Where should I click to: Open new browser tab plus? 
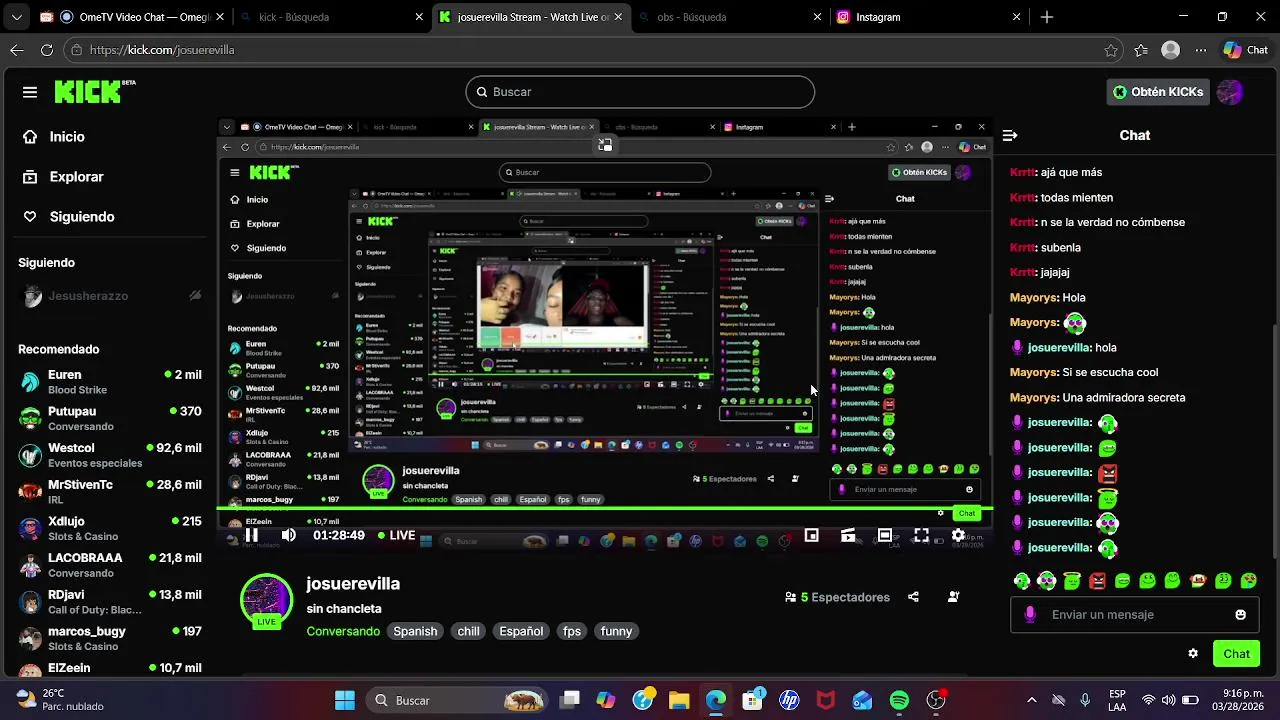pos(1047,17)
